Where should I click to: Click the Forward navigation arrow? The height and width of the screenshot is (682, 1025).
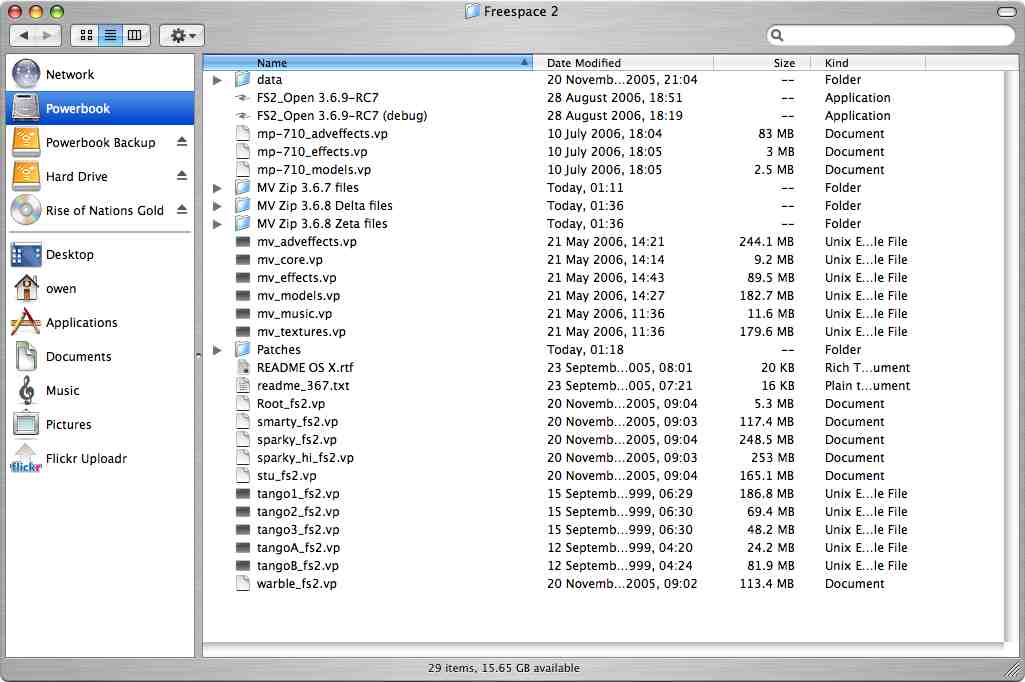[48, 35]
